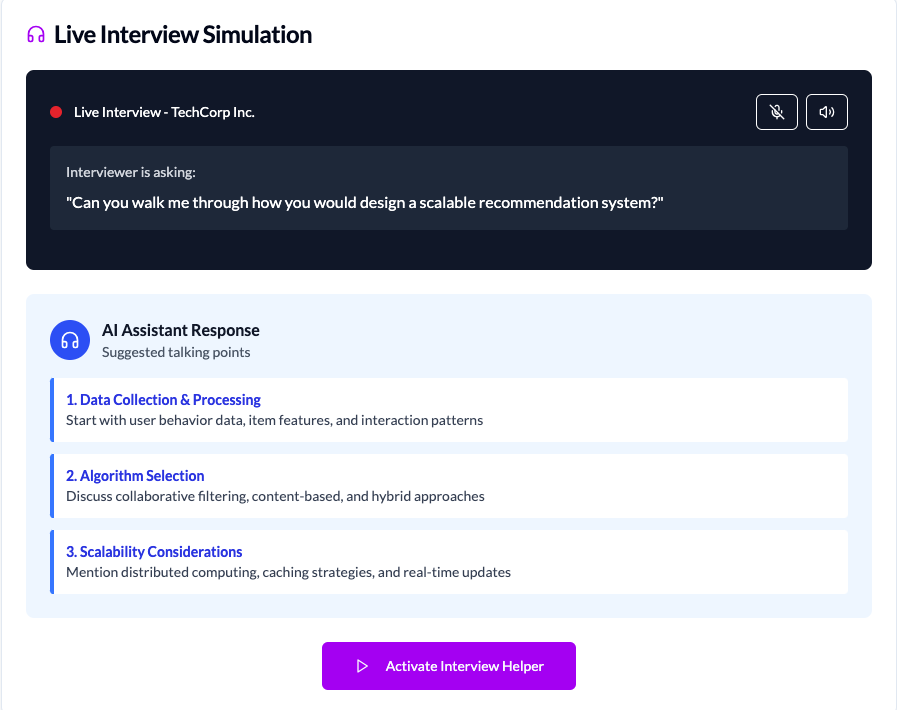
Task: Open the Scalability Considerations talking point
Action: click(154, 552)
